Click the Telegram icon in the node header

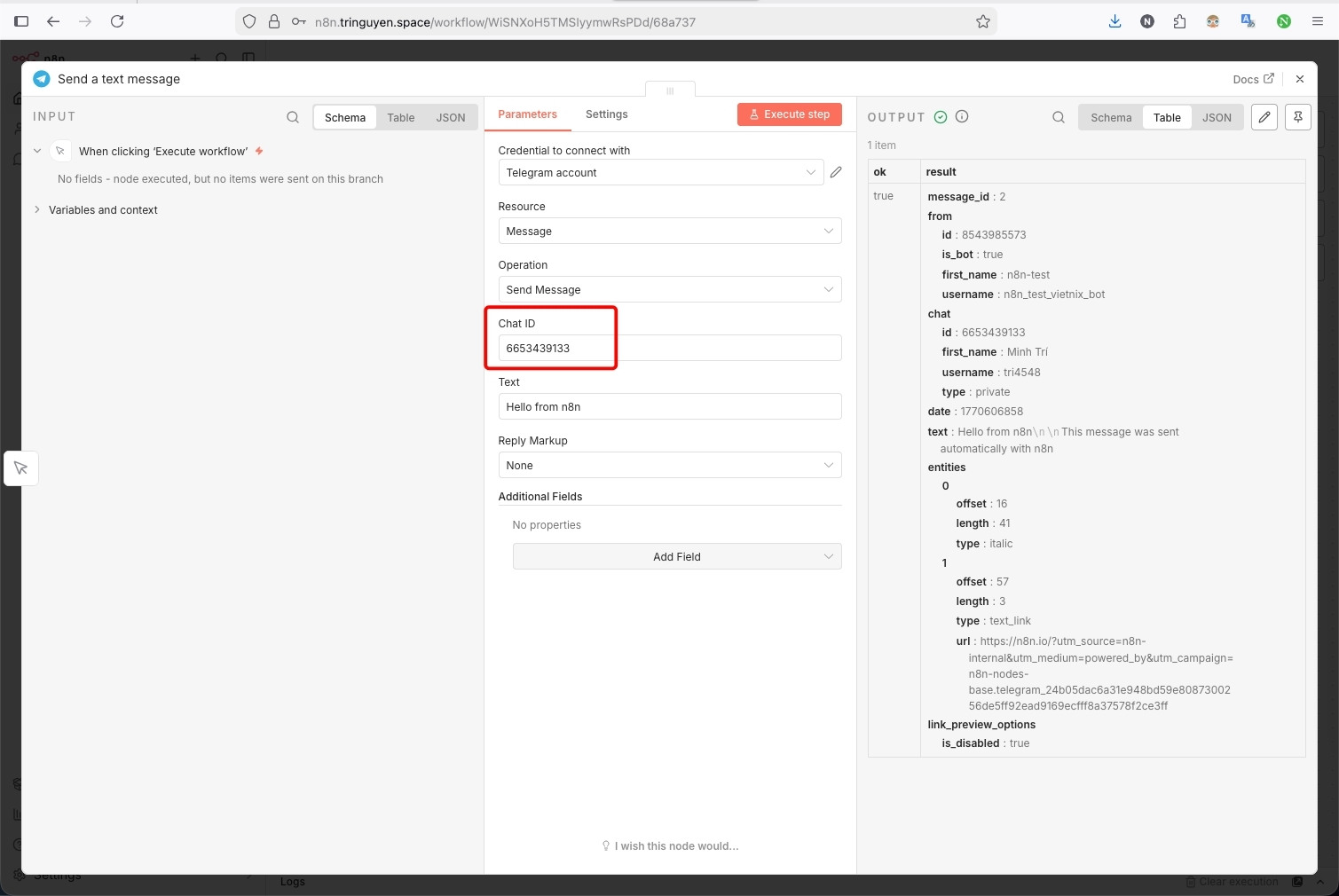(41, 79)
